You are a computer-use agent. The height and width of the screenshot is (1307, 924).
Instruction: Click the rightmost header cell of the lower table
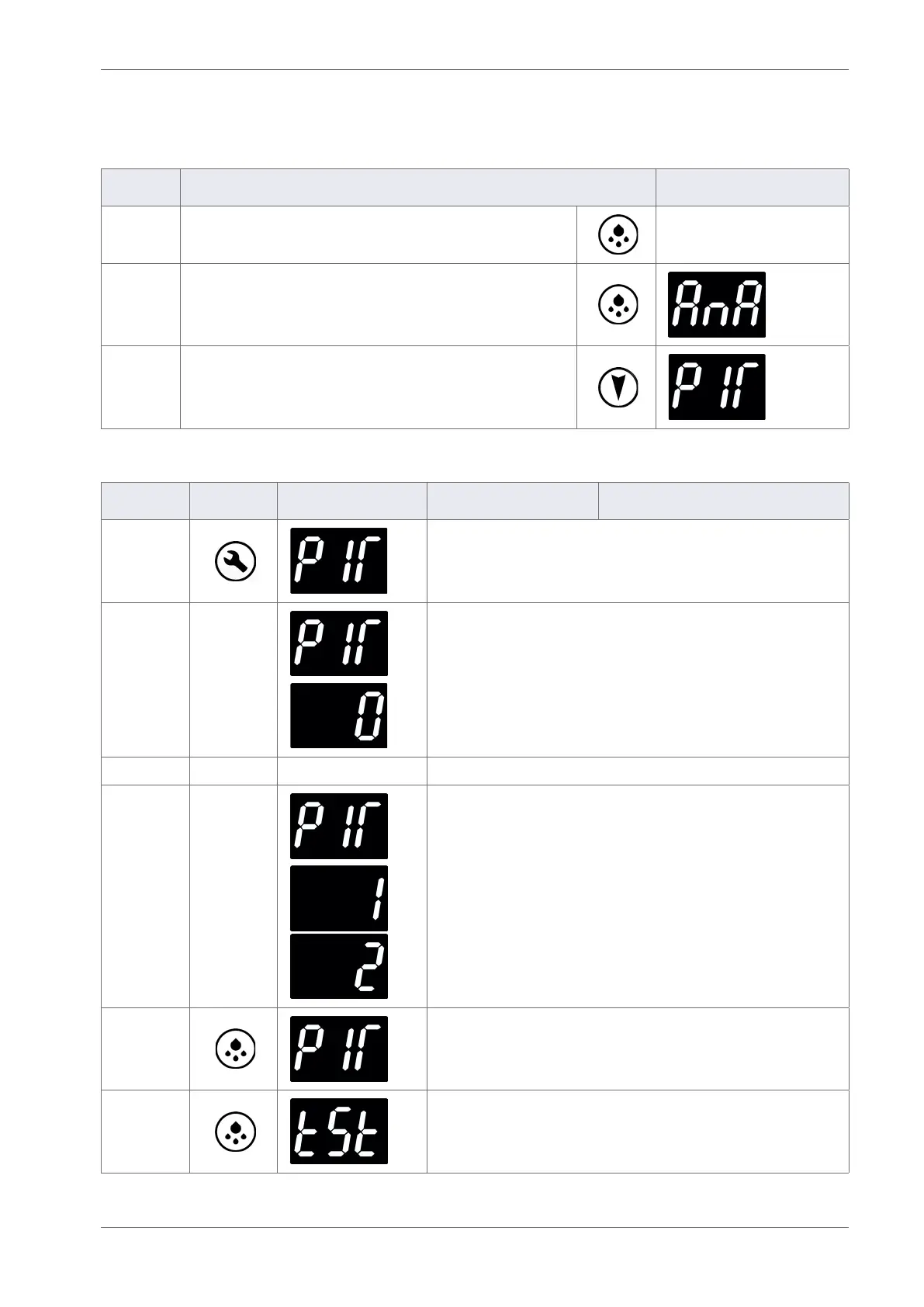click(x=723, y=501)
